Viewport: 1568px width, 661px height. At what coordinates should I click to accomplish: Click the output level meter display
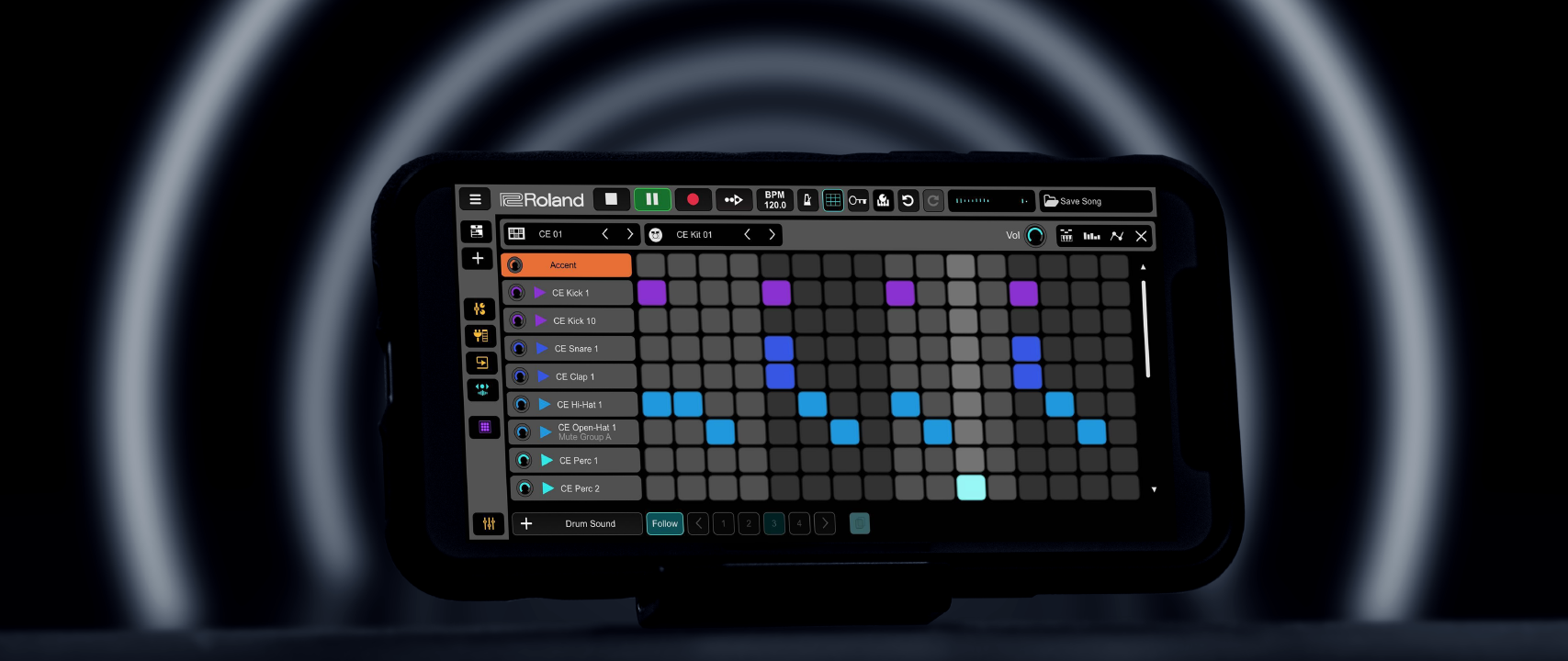991,200
